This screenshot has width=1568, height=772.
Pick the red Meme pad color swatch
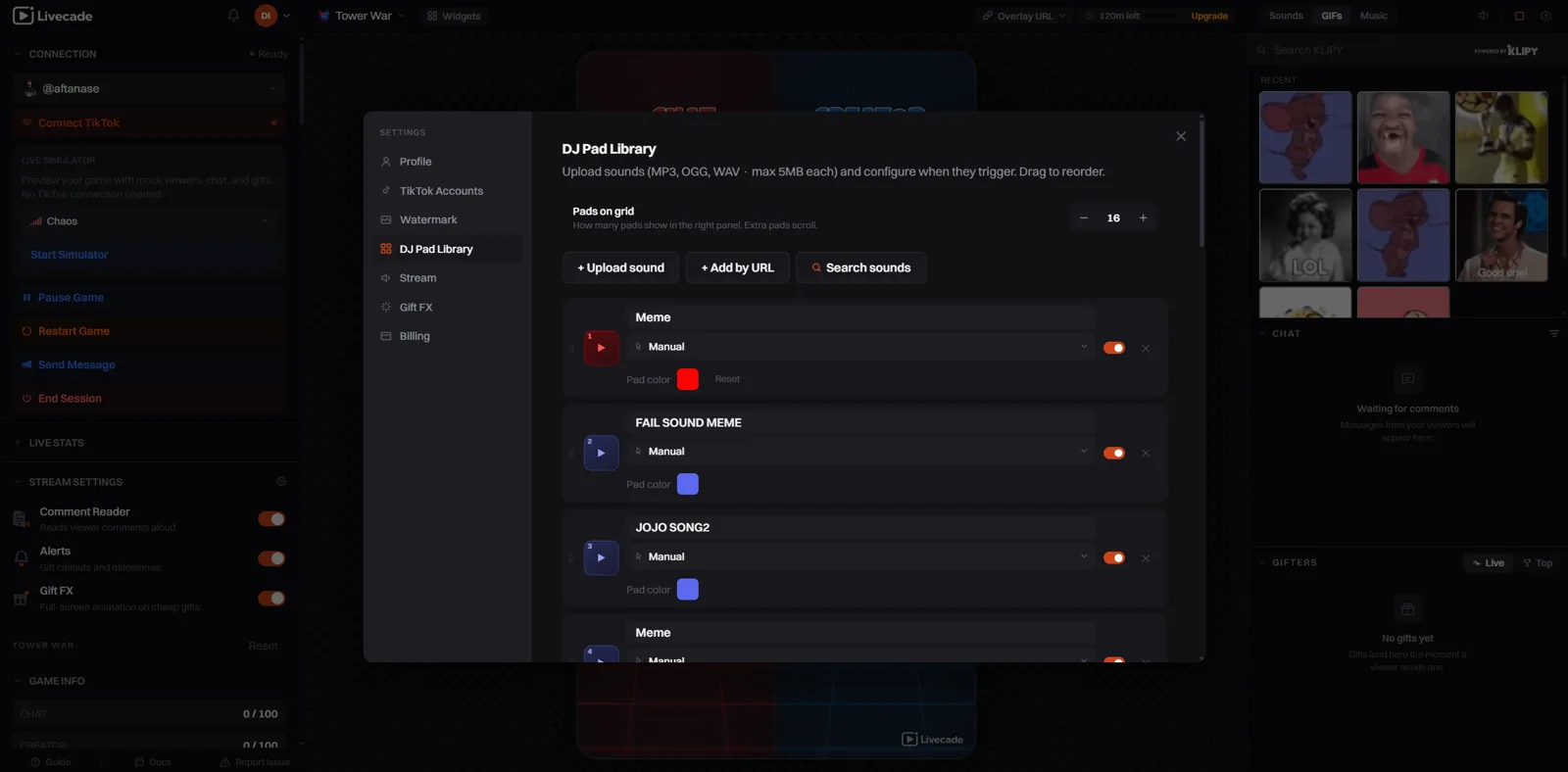click(688, 379)
